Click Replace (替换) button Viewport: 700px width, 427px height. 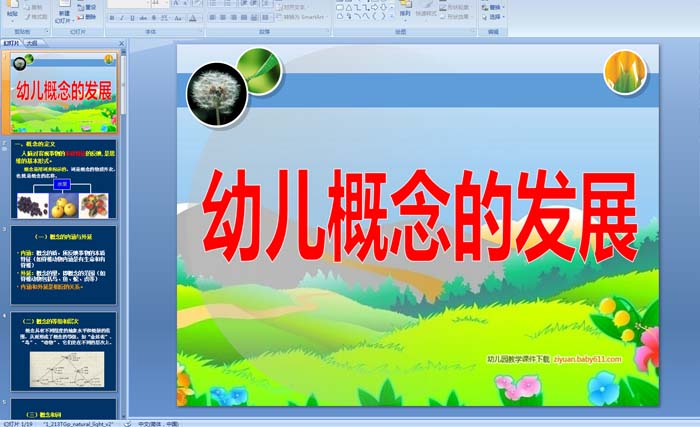pyautogui.click(x=492, y=8)
